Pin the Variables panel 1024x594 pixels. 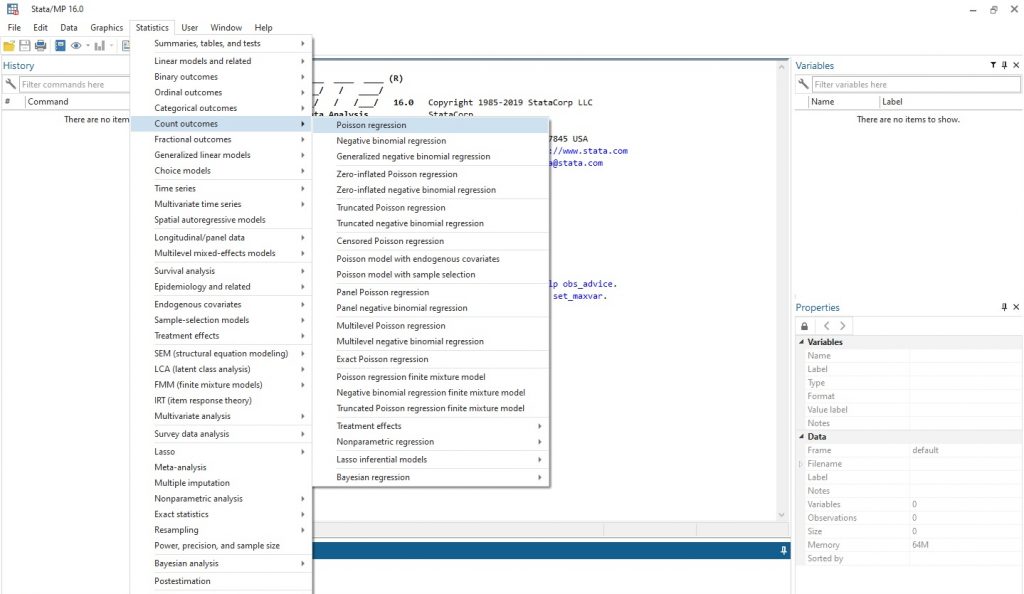click(1003, 65)
